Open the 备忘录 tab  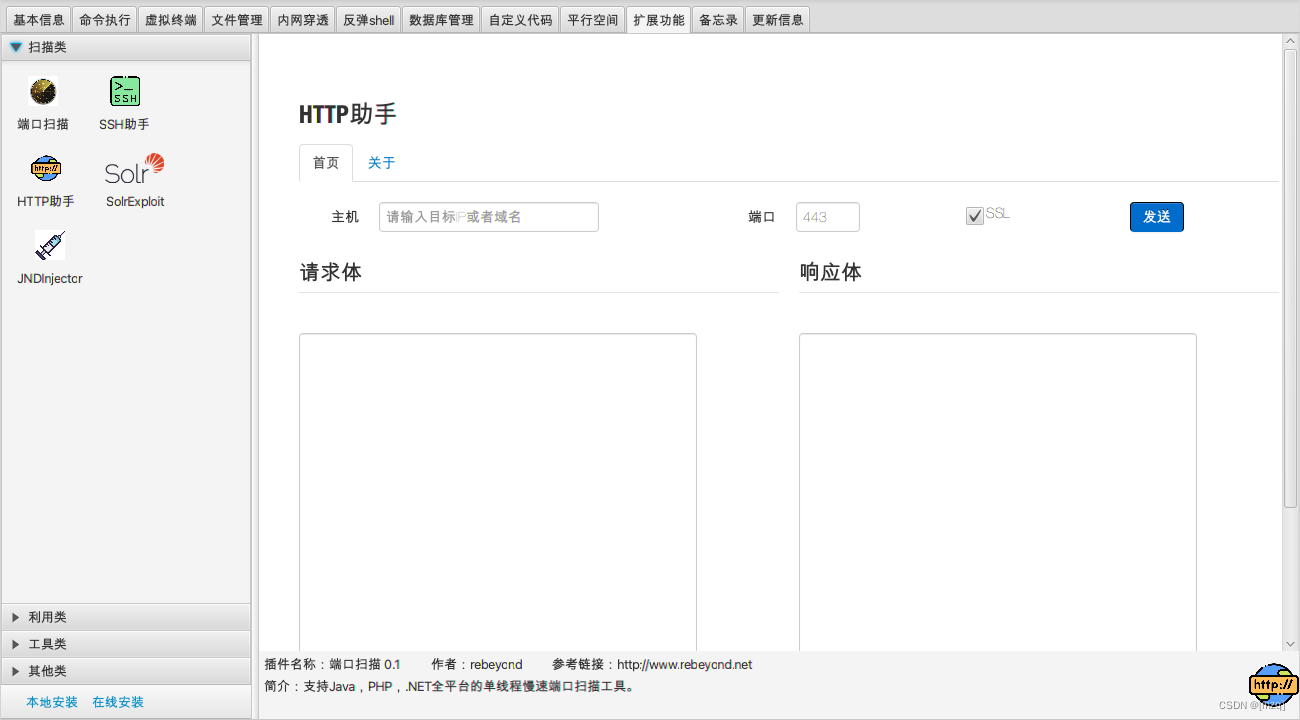[x=718, y=20]
